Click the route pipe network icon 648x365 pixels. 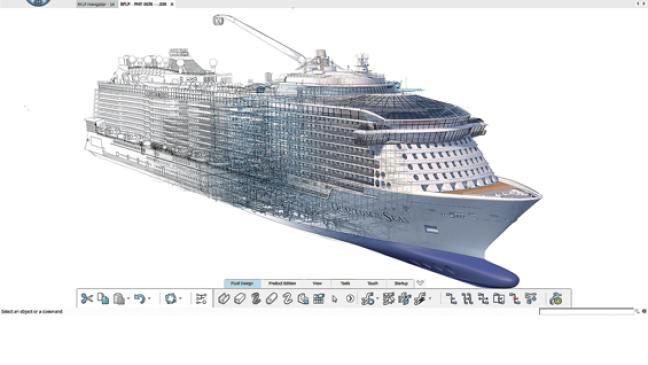coord(367,298)
